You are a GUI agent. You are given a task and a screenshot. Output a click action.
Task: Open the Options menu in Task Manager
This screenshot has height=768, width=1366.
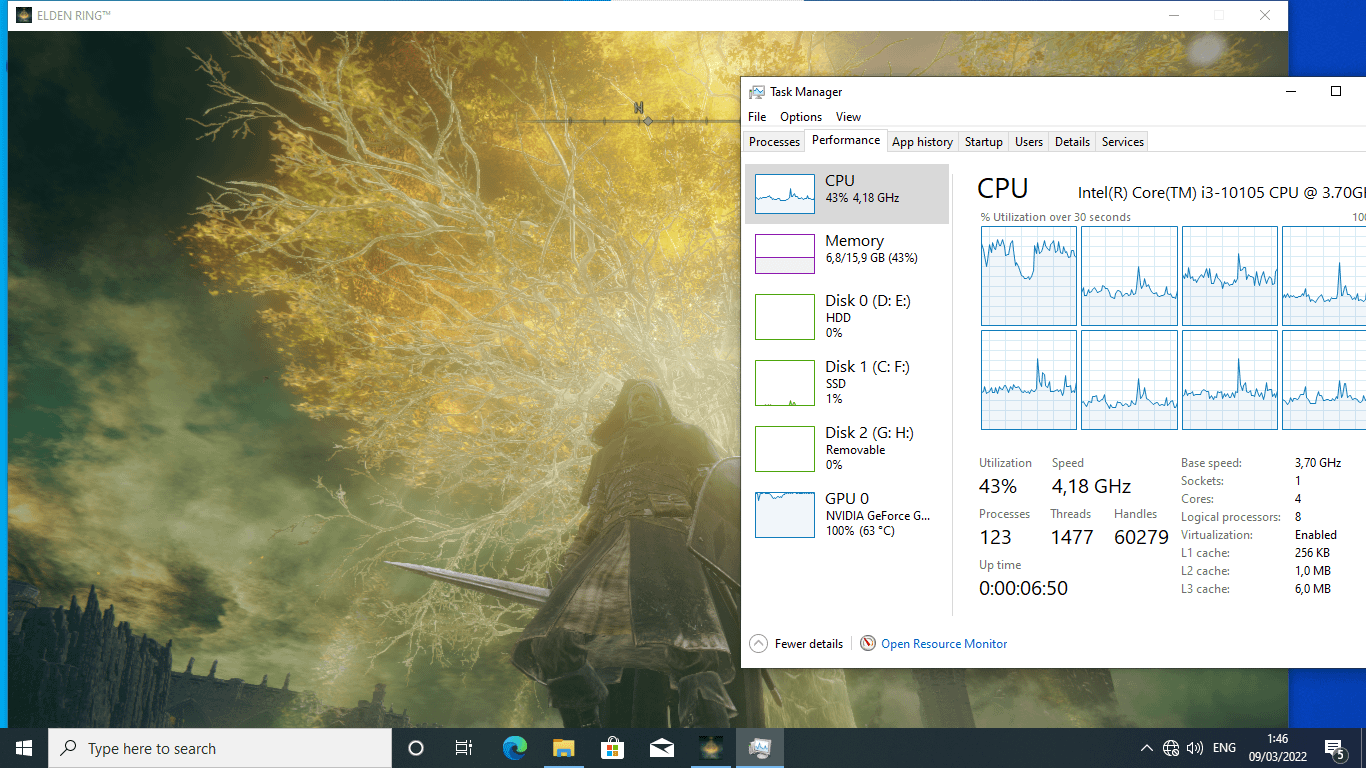(x=801, y=117)
